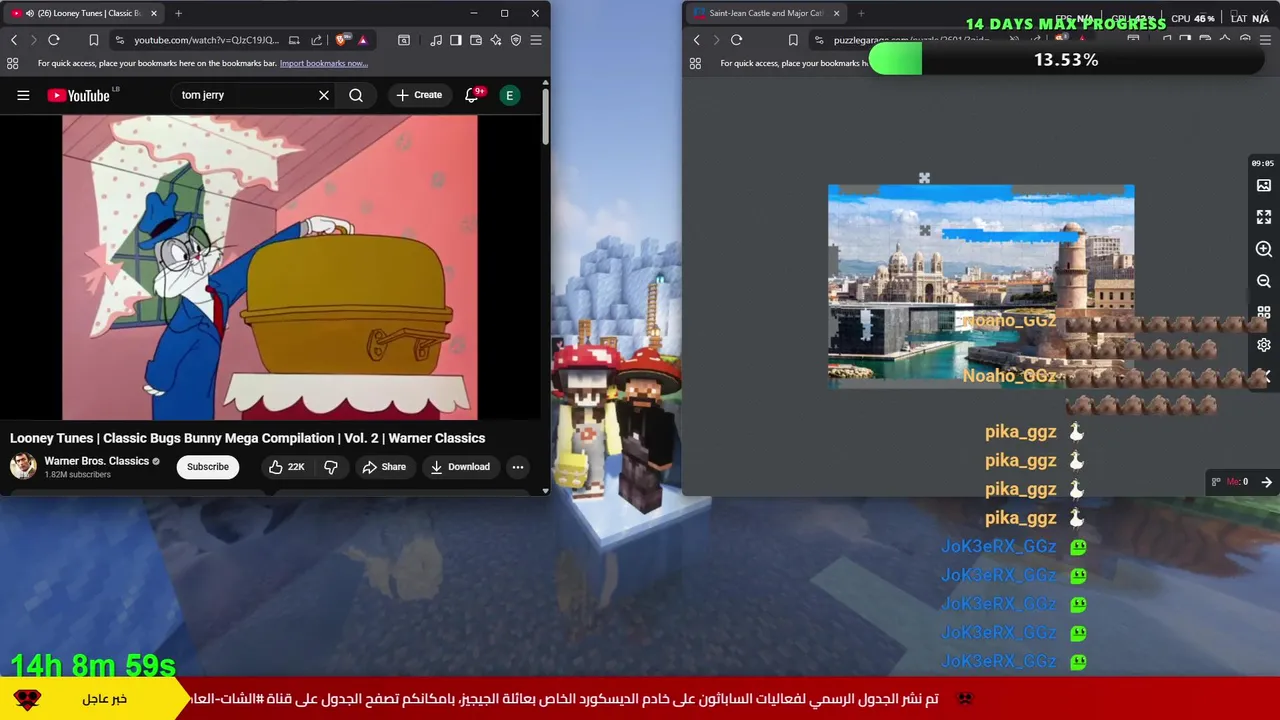1280x720 pixels.
Task: Open Brave Shields lion icon
Action: [342, 40]
